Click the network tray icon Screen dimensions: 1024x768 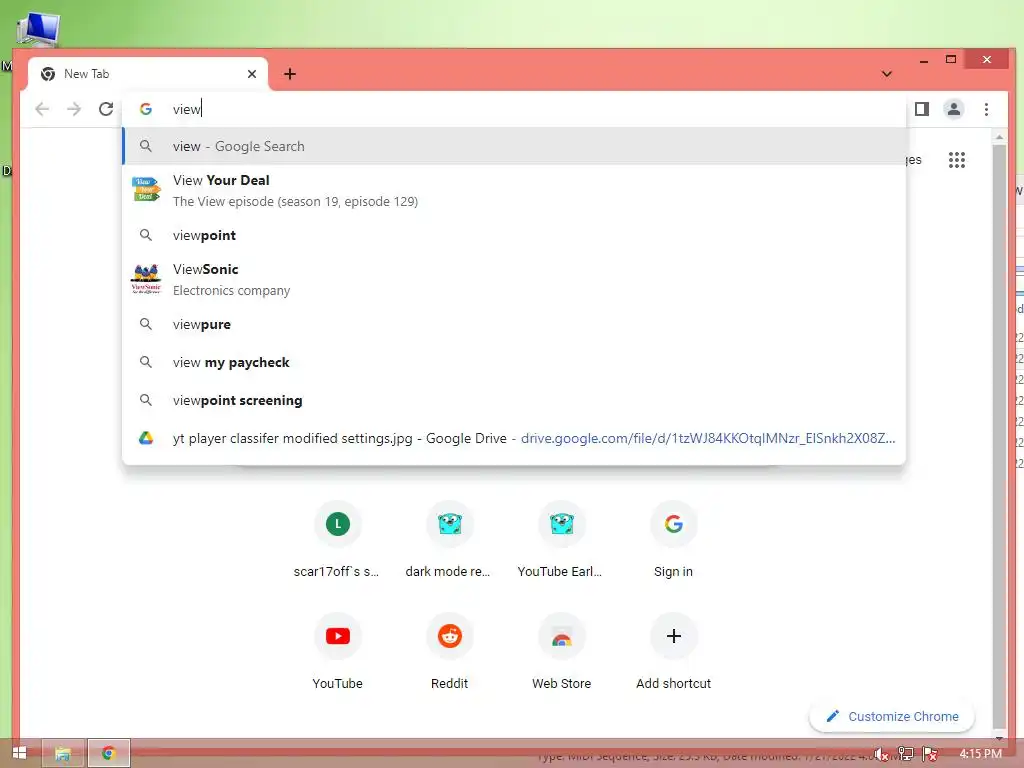tap(905, 754)
